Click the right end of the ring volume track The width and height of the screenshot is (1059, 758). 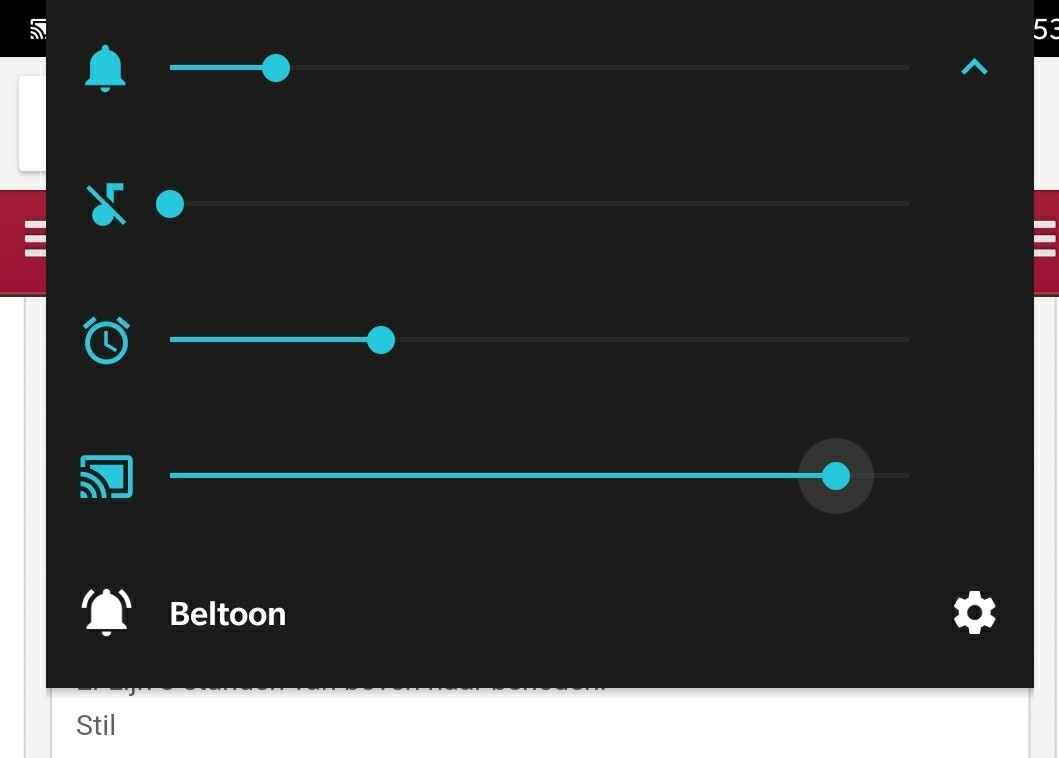(905, 68)
